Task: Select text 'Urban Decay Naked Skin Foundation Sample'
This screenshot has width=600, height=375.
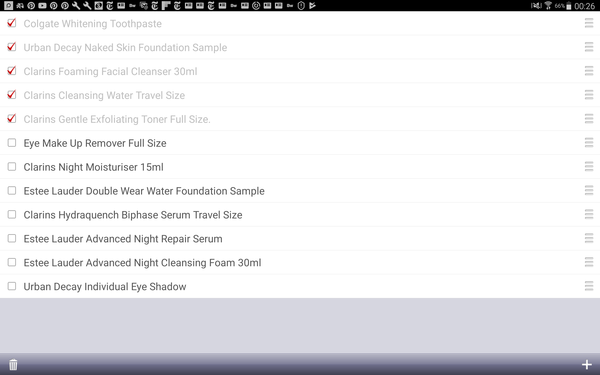Action: coord(125,47)
